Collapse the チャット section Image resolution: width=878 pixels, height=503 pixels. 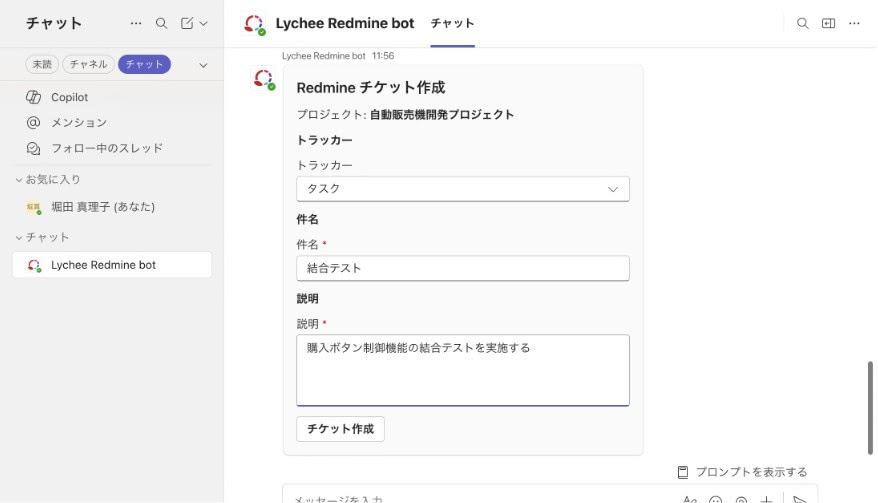pos(43,237)
